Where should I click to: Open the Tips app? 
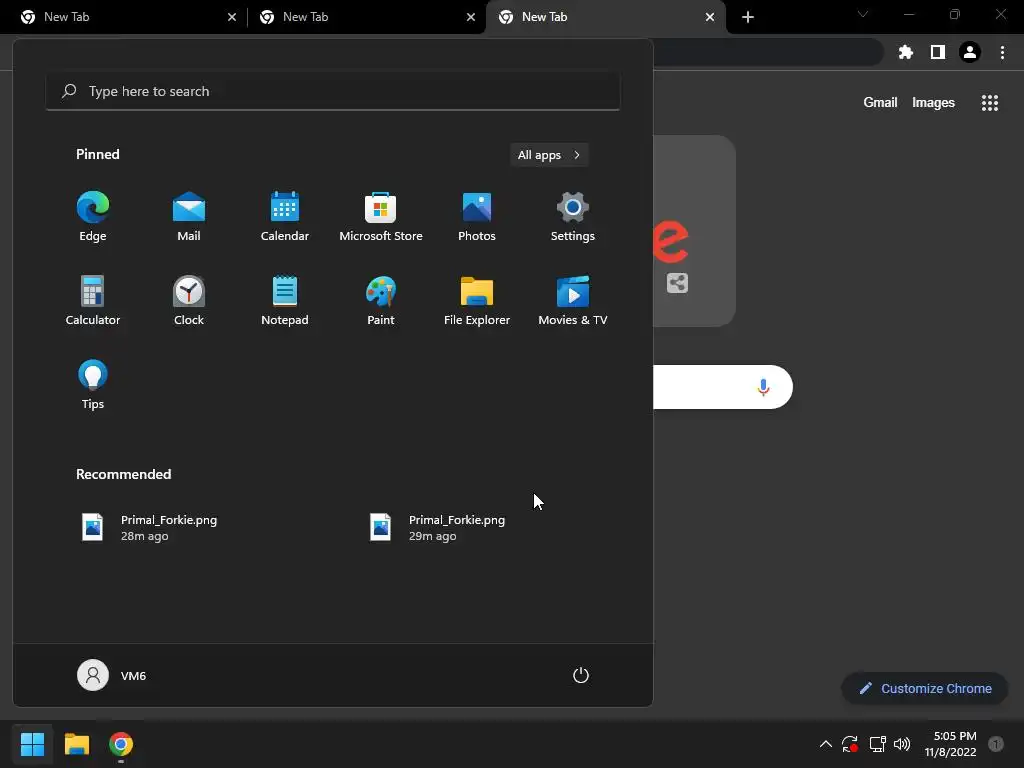click(93, 385)
